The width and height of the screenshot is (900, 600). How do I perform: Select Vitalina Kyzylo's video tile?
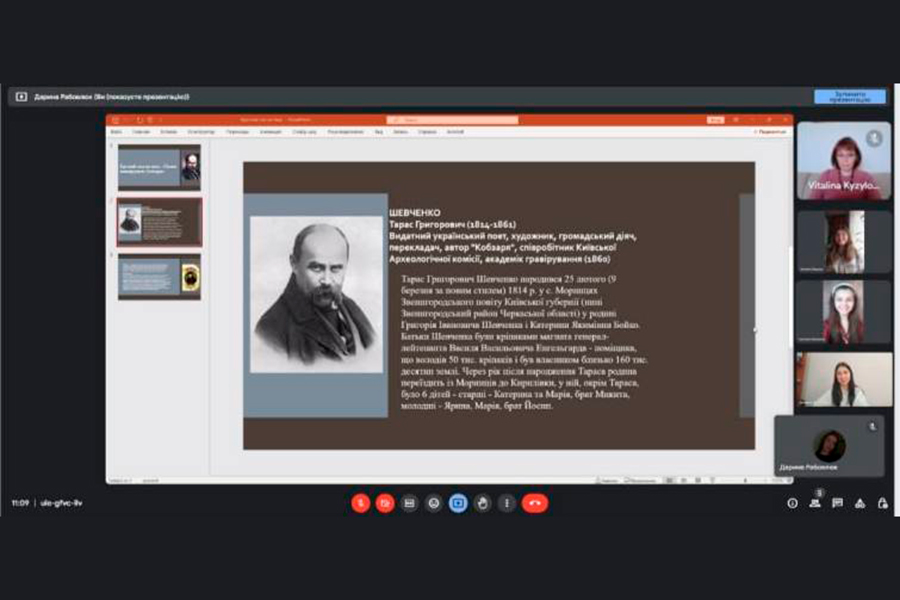click(844, 161)
